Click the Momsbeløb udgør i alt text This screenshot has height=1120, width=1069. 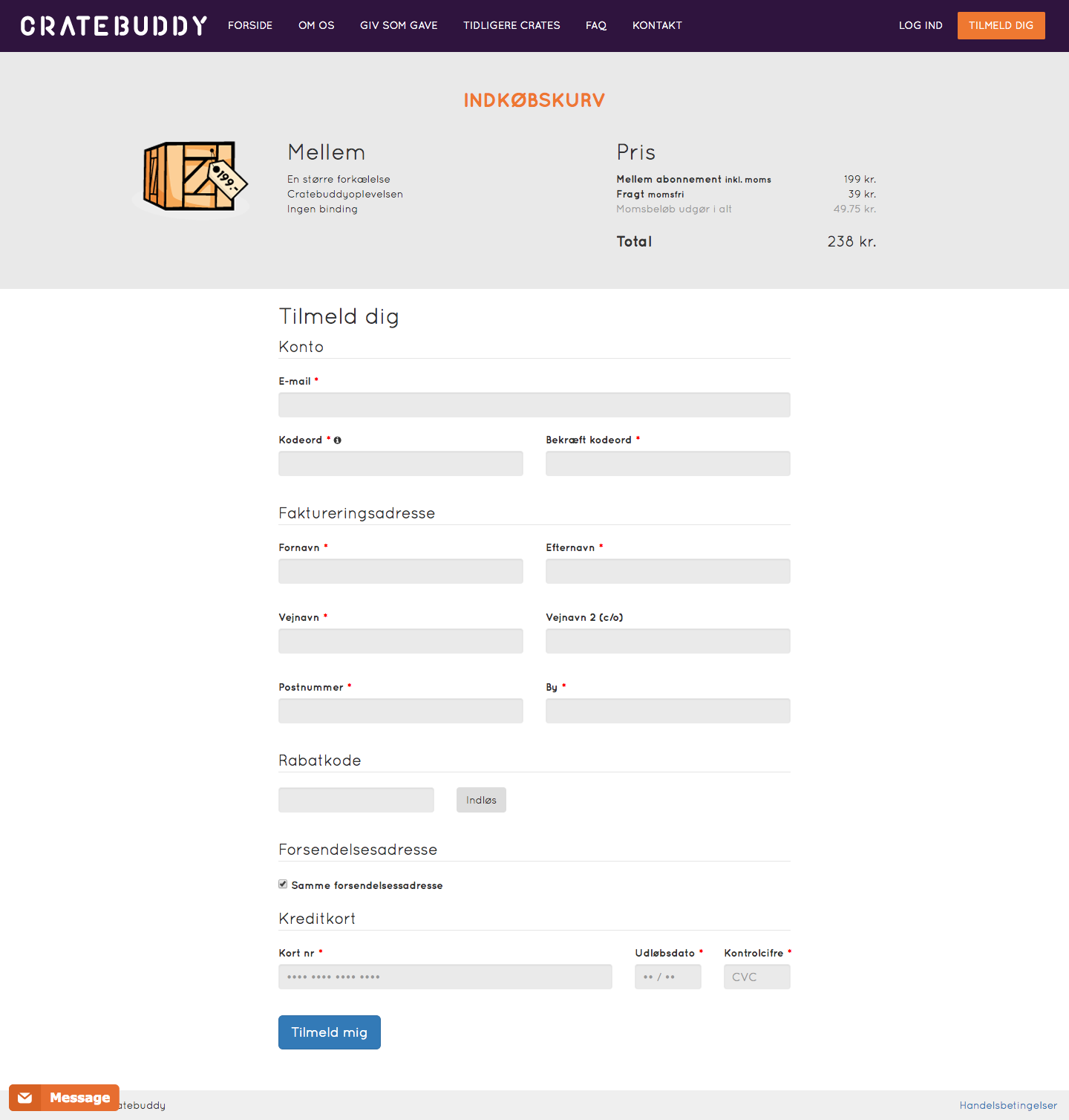point(674,209)
